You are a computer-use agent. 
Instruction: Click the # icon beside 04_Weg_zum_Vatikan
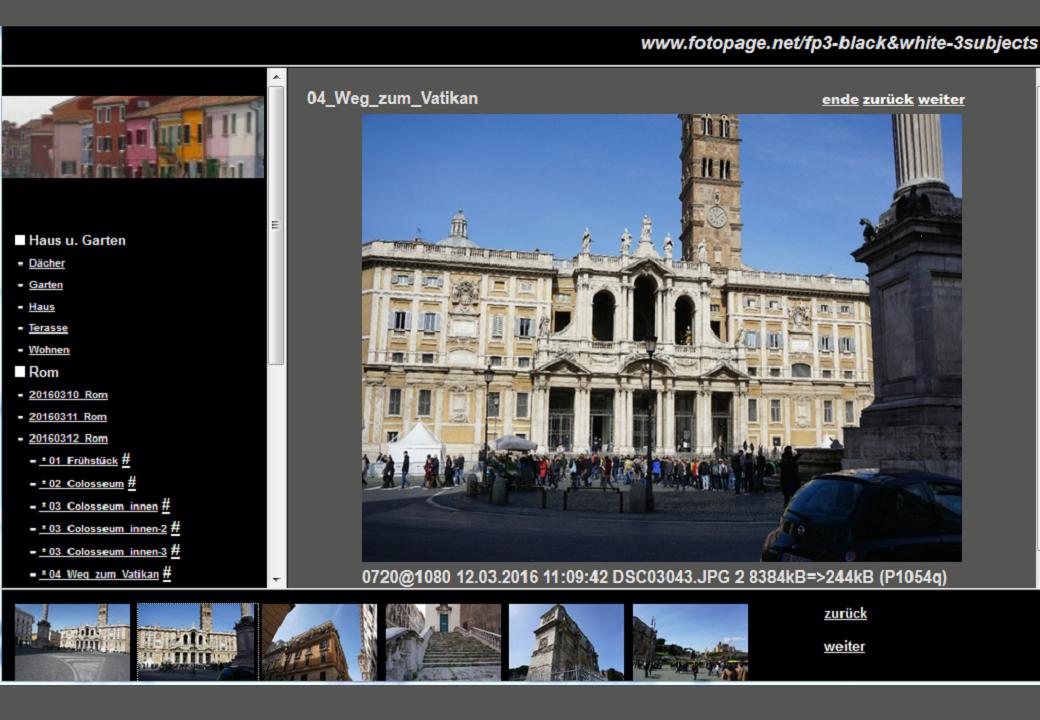[166, 573]
